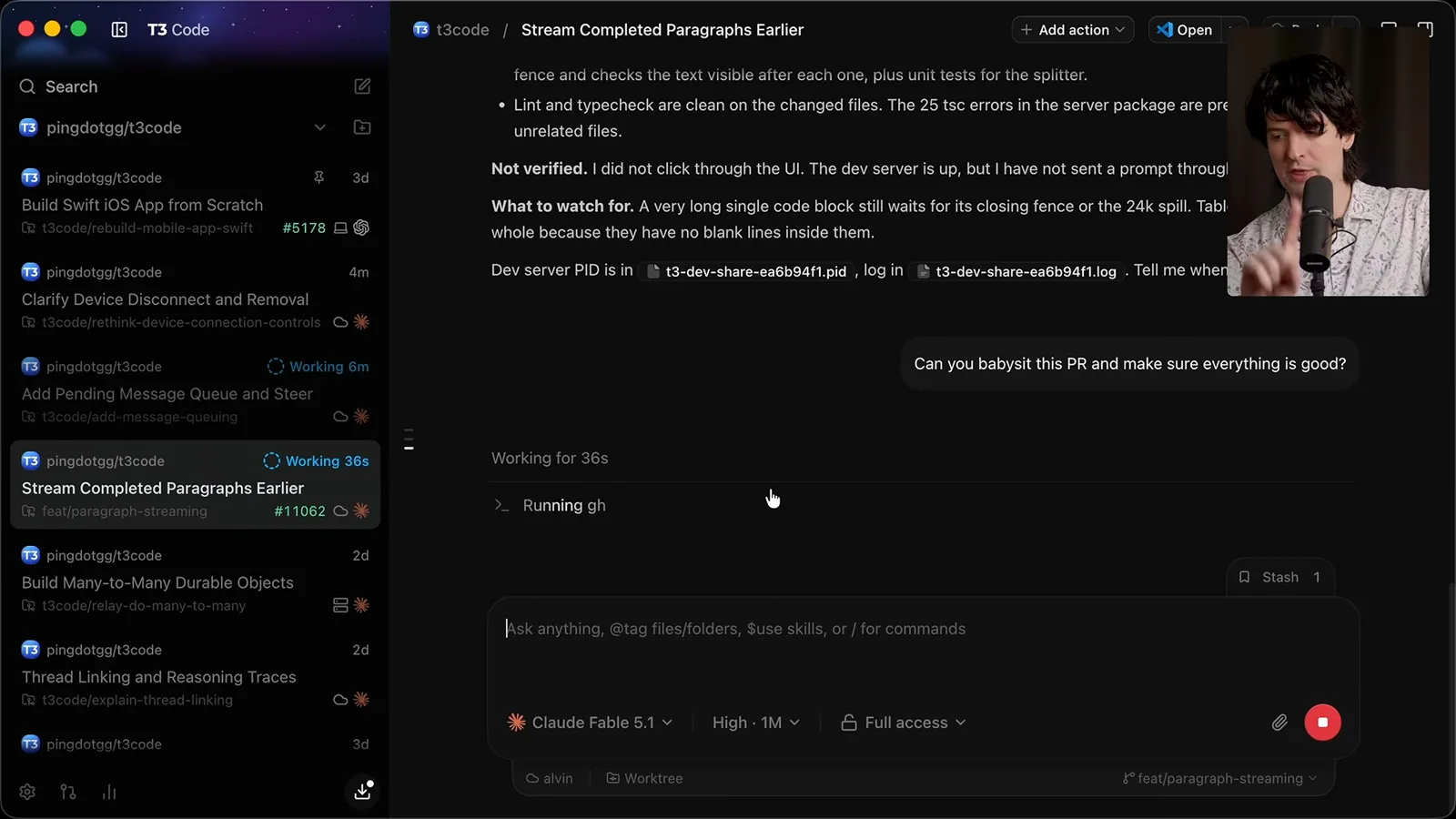This screenshot has width=1456, height=819.
Task: Open the Claude Fable 5.1 model dropdown
Action: coord(590,723)
